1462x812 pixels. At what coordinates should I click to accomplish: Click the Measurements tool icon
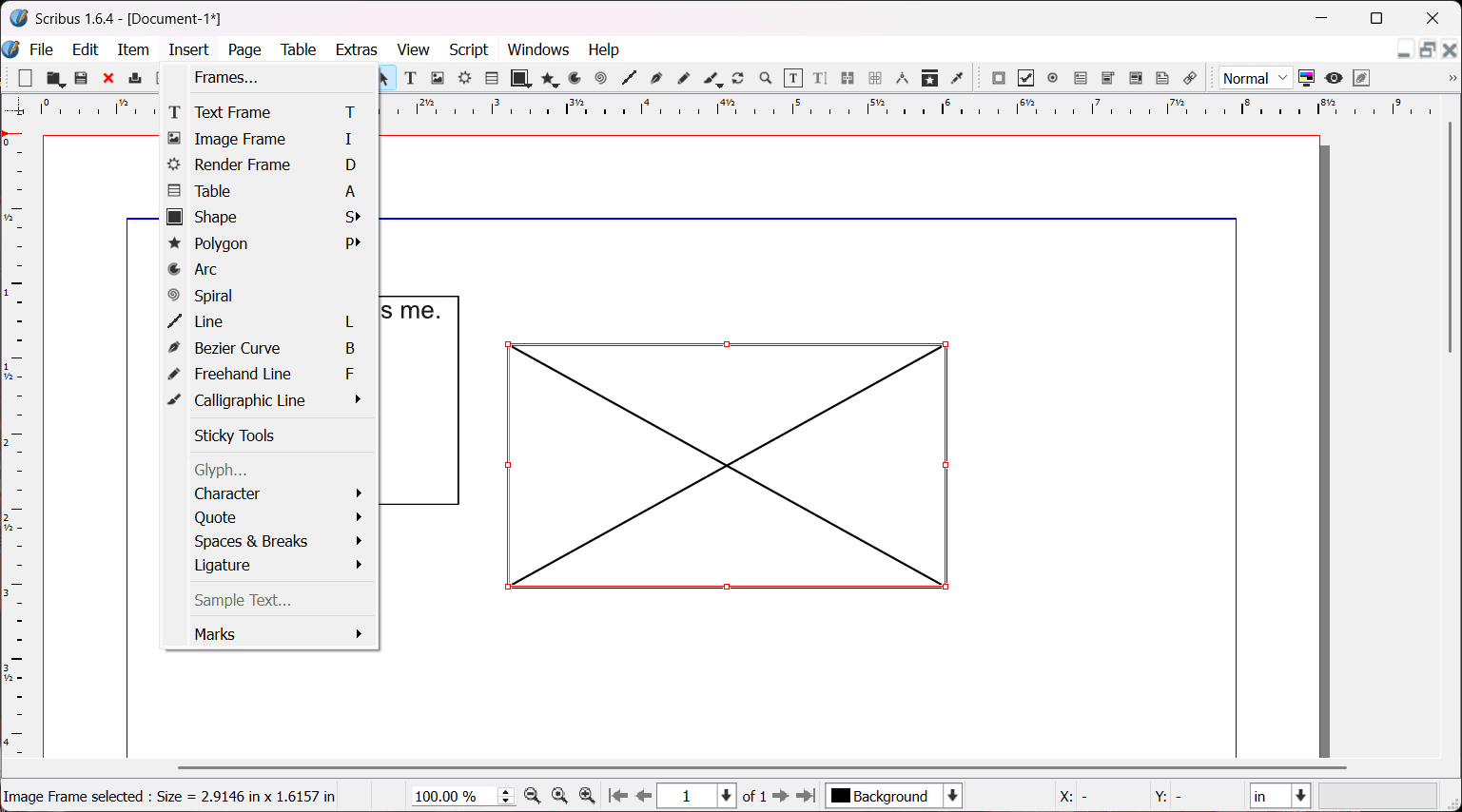point(902,79)
